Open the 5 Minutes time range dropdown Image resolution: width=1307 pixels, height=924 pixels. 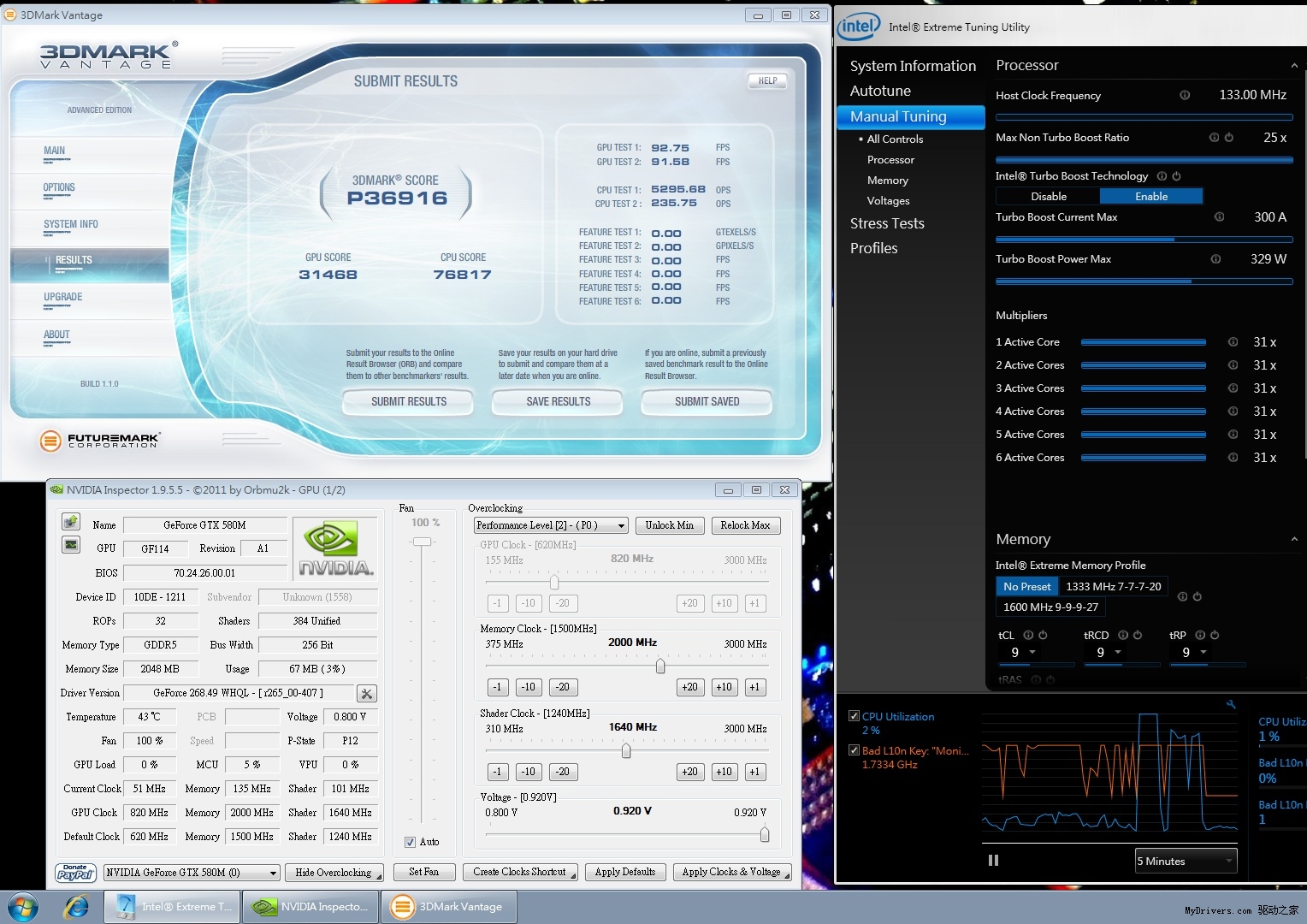click(x=1186, y=861)
